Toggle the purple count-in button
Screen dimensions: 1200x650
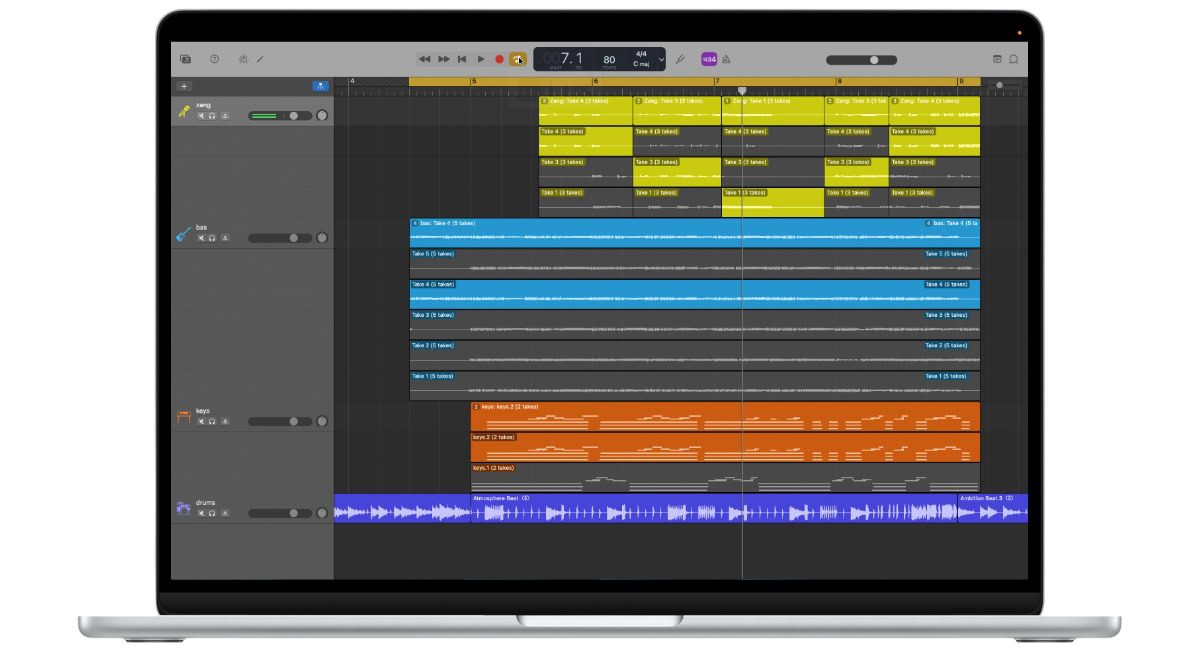click(709, 59)
